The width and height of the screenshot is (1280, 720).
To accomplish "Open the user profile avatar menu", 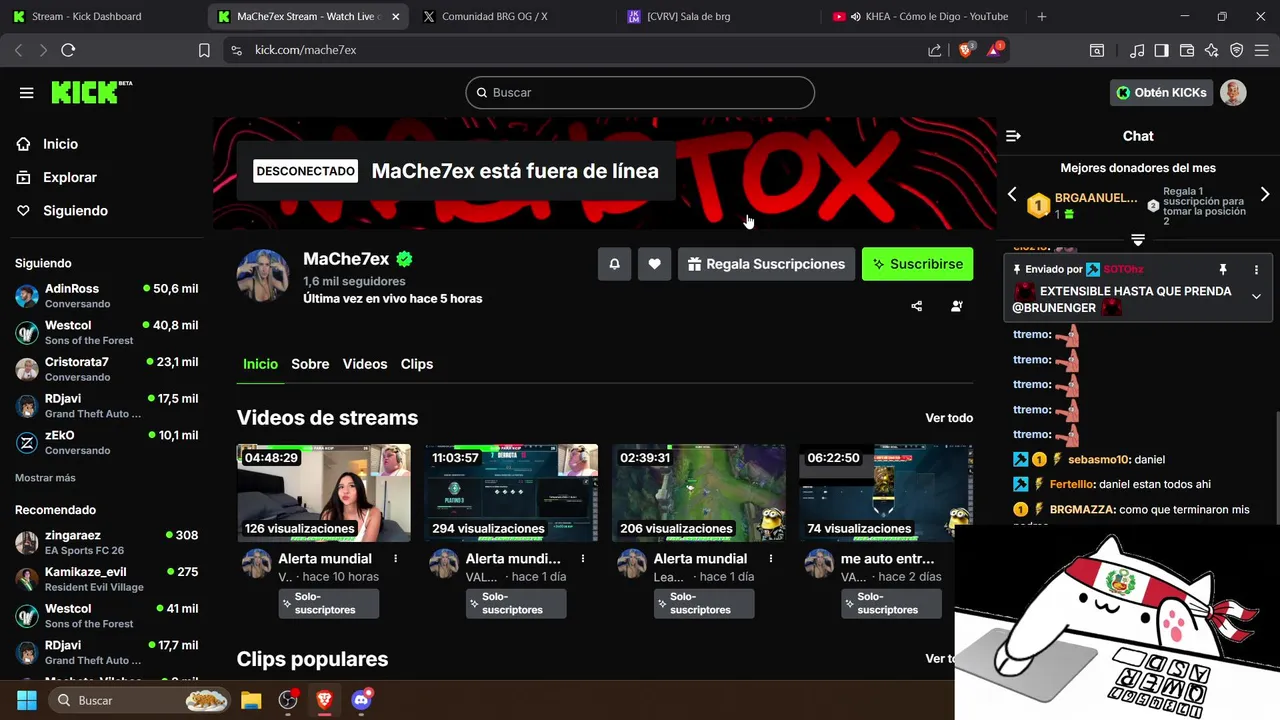I will point(1233,92).
